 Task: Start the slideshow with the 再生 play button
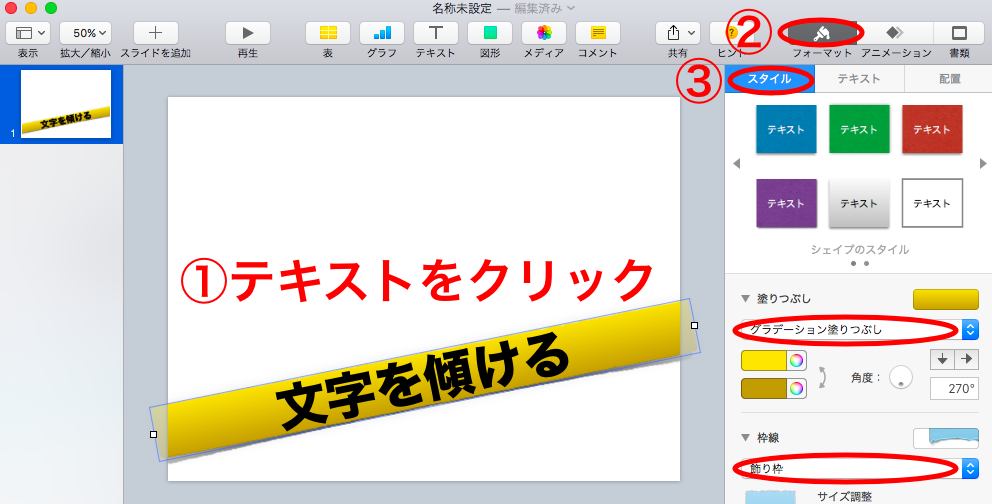[x=248, y=33]
